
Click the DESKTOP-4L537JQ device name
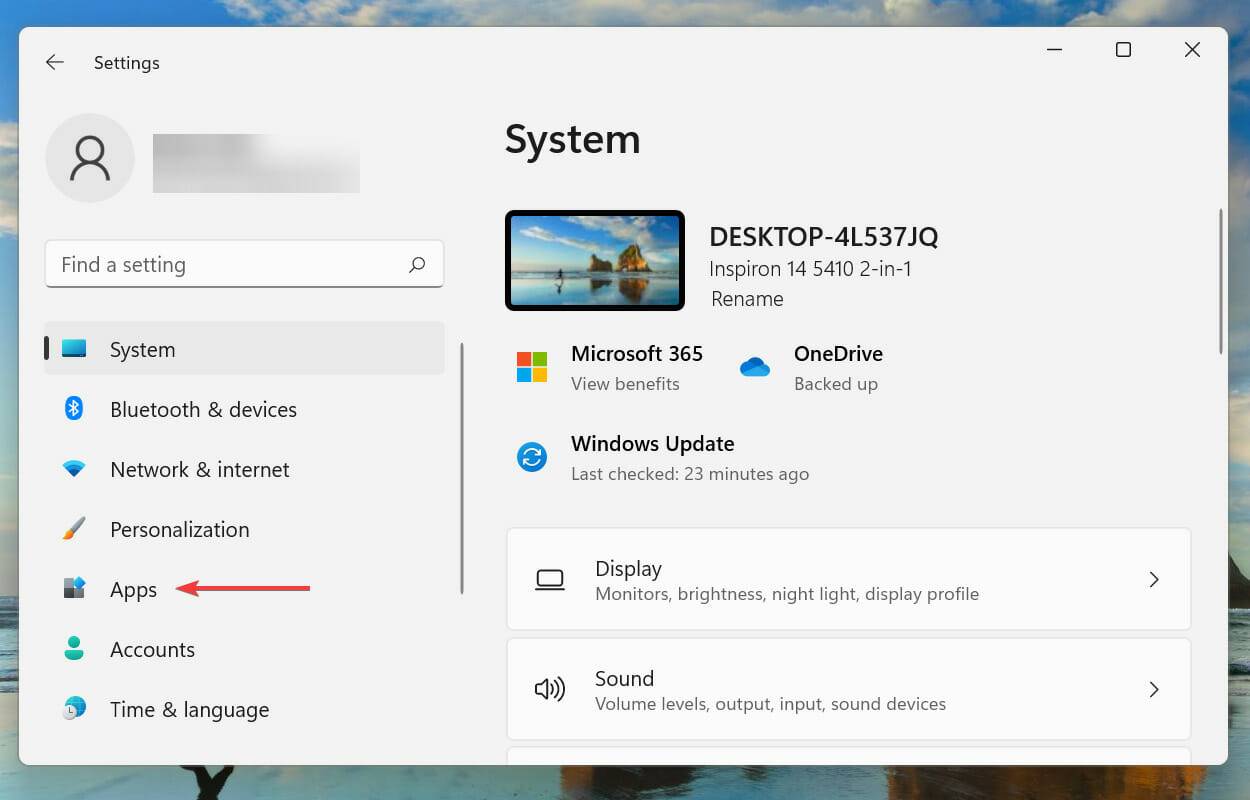point(824,237)
